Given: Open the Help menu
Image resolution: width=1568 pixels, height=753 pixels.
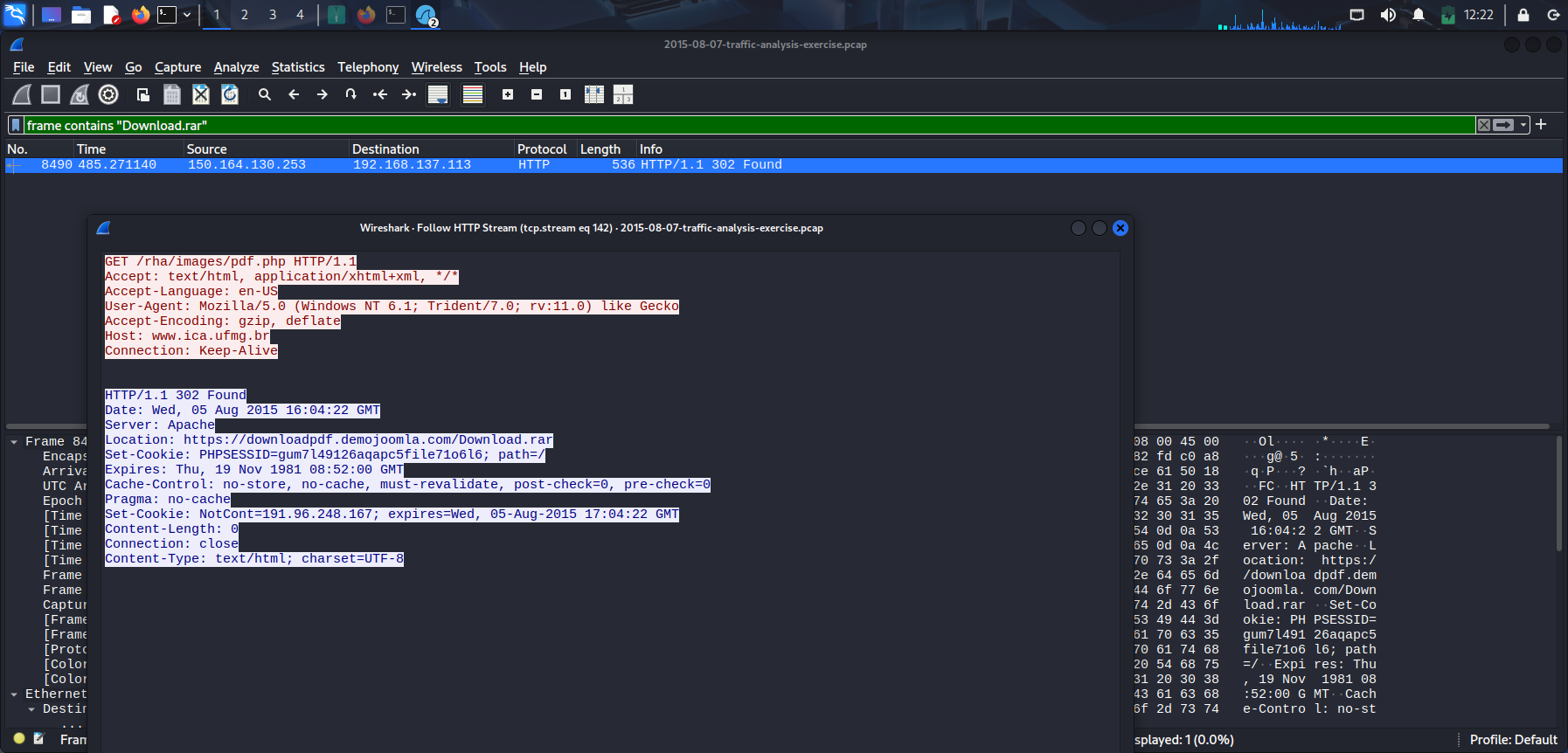Looking at the screenshot, I should pos(533,67).
